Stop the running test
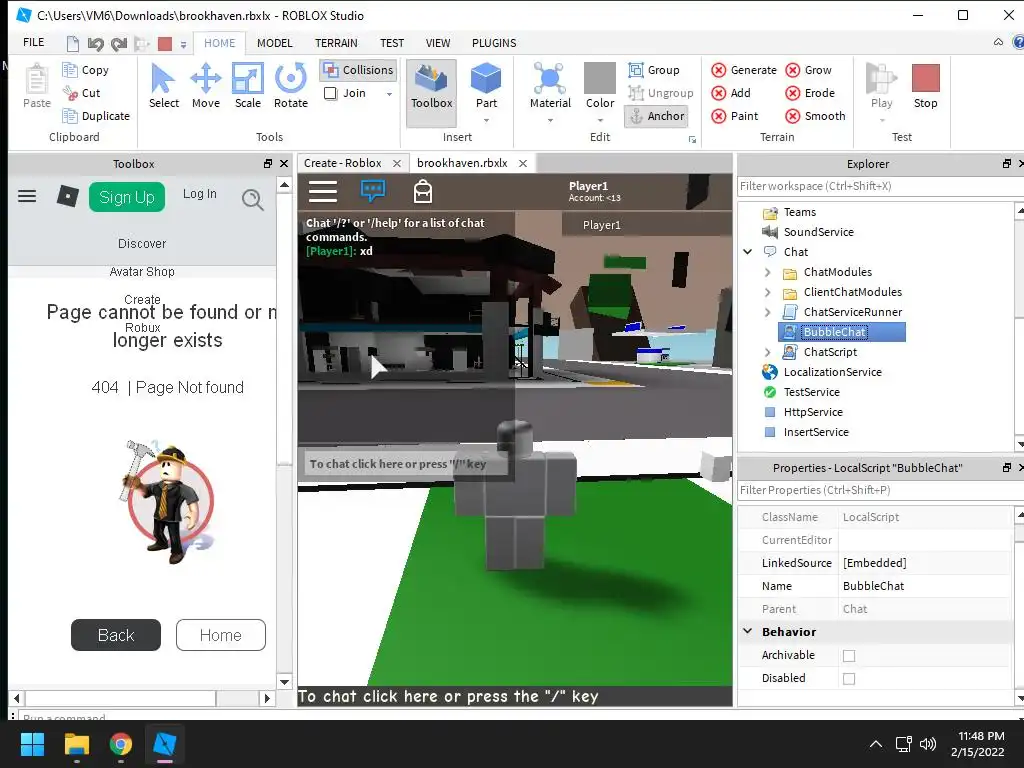 [925, 86]
